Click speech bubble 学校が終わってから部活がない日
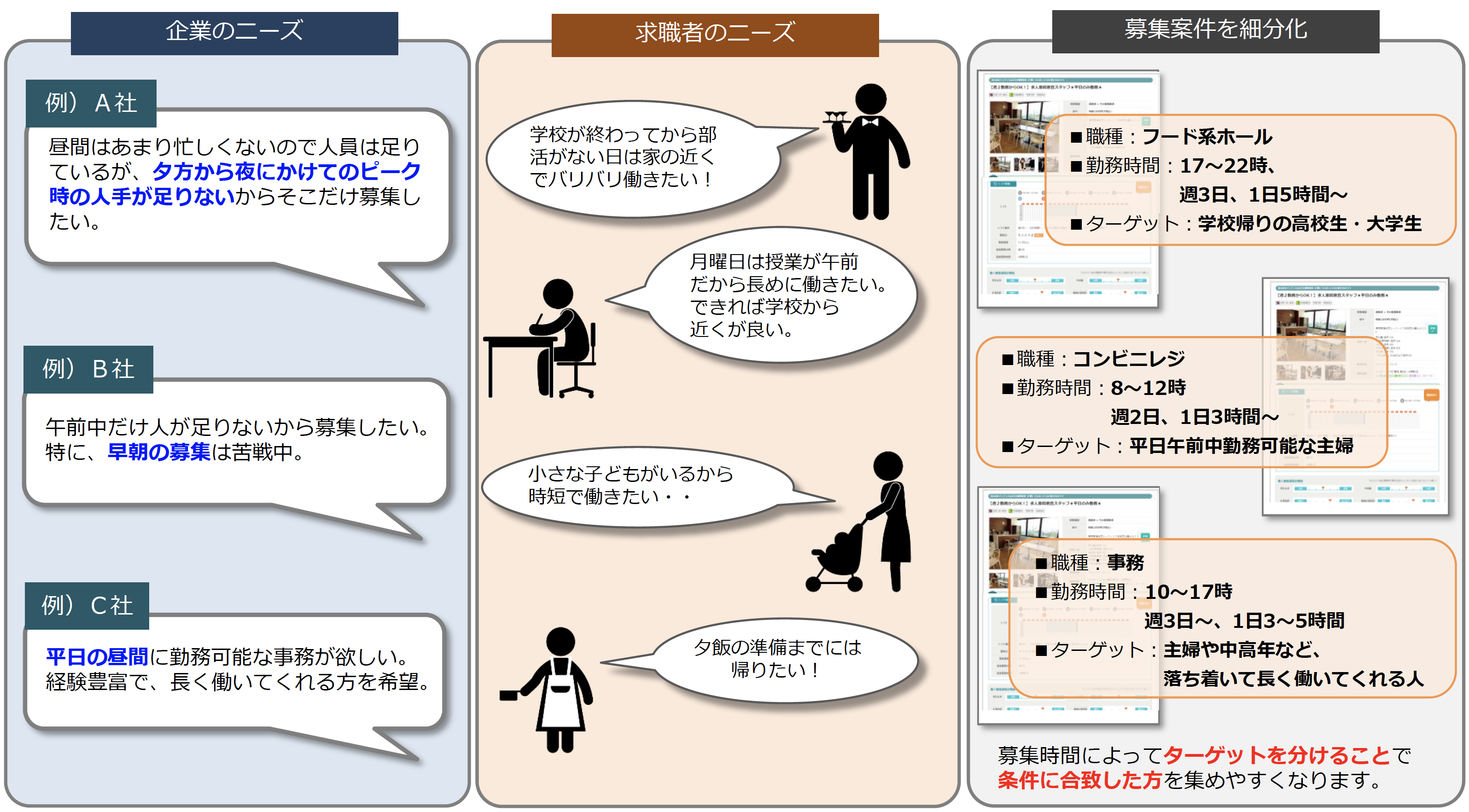This screenshot has width=1469, height=812. pyautogui.click(x=633, y=158)
